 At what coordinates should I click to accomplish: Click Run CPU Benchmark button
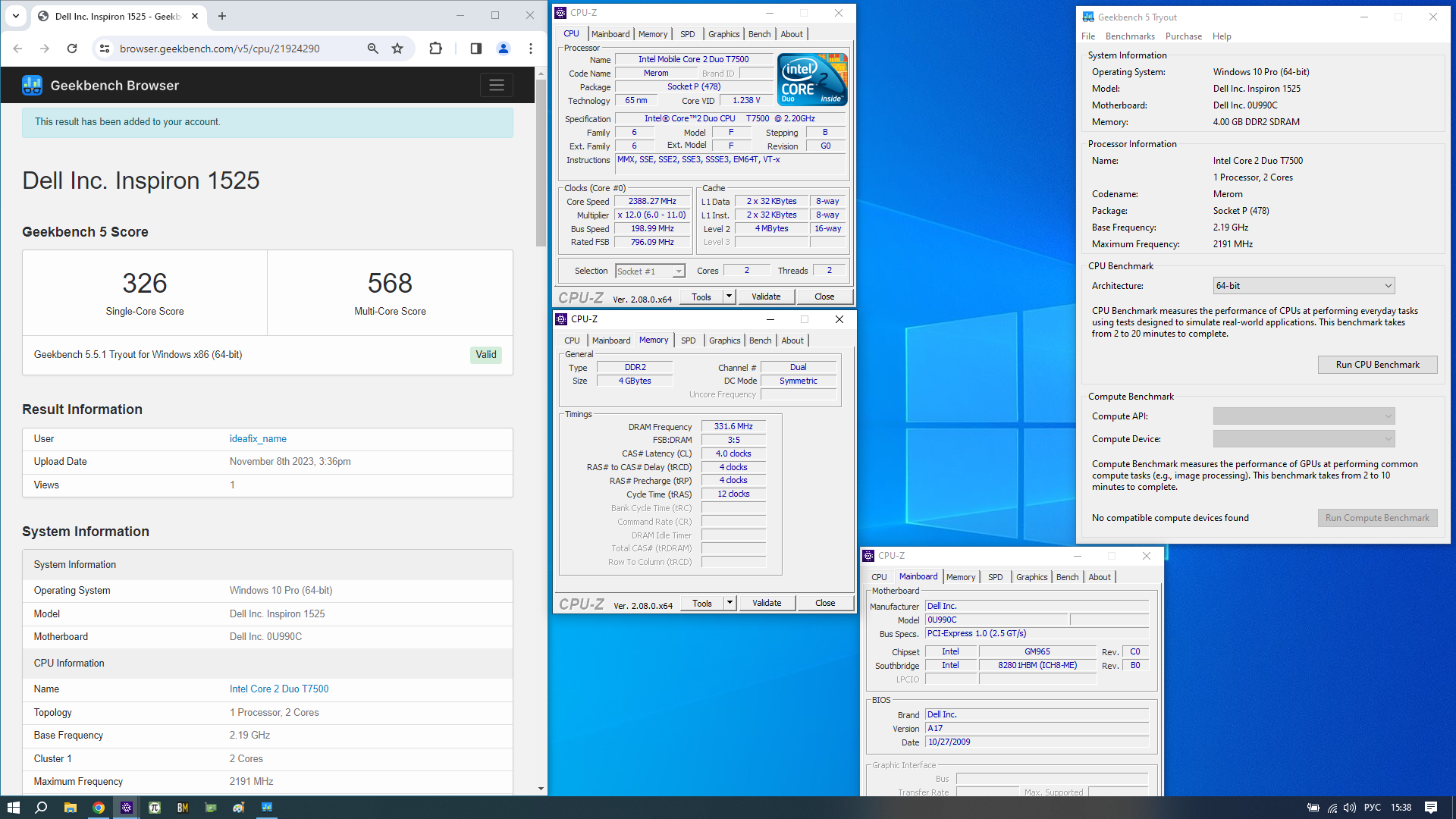click(x=1377, y=365)
